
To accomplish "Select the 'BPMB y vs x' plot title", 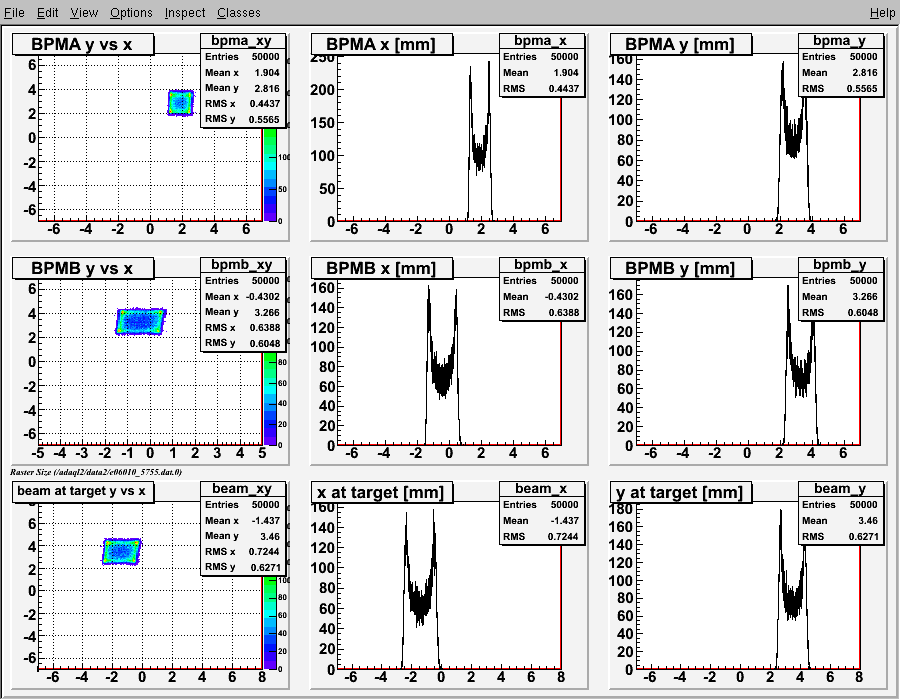I will 83,269.
